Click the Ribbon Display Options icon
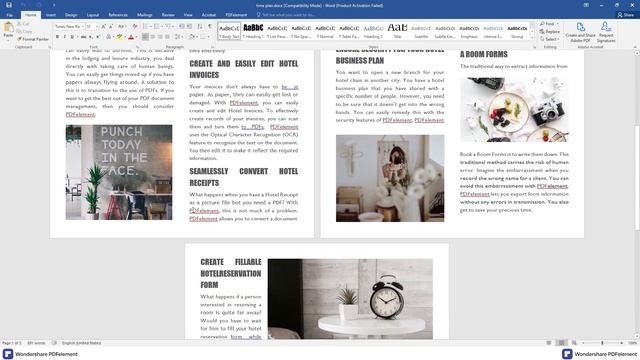Screen dimensions: 640x360 [x=586, y=5]
